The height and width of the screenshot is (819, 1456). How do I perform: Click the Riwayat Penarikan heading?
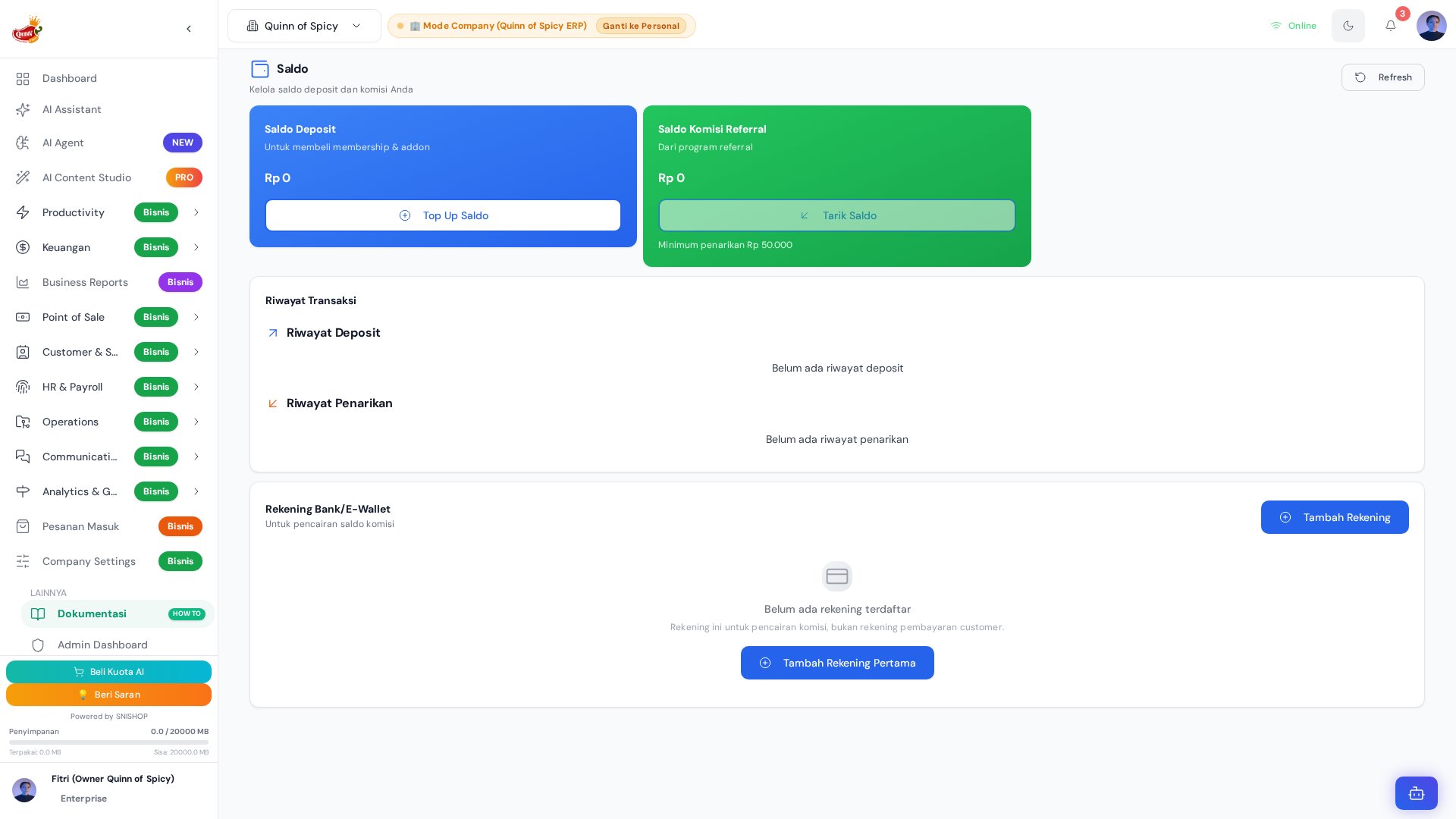(x=339, y=403)
